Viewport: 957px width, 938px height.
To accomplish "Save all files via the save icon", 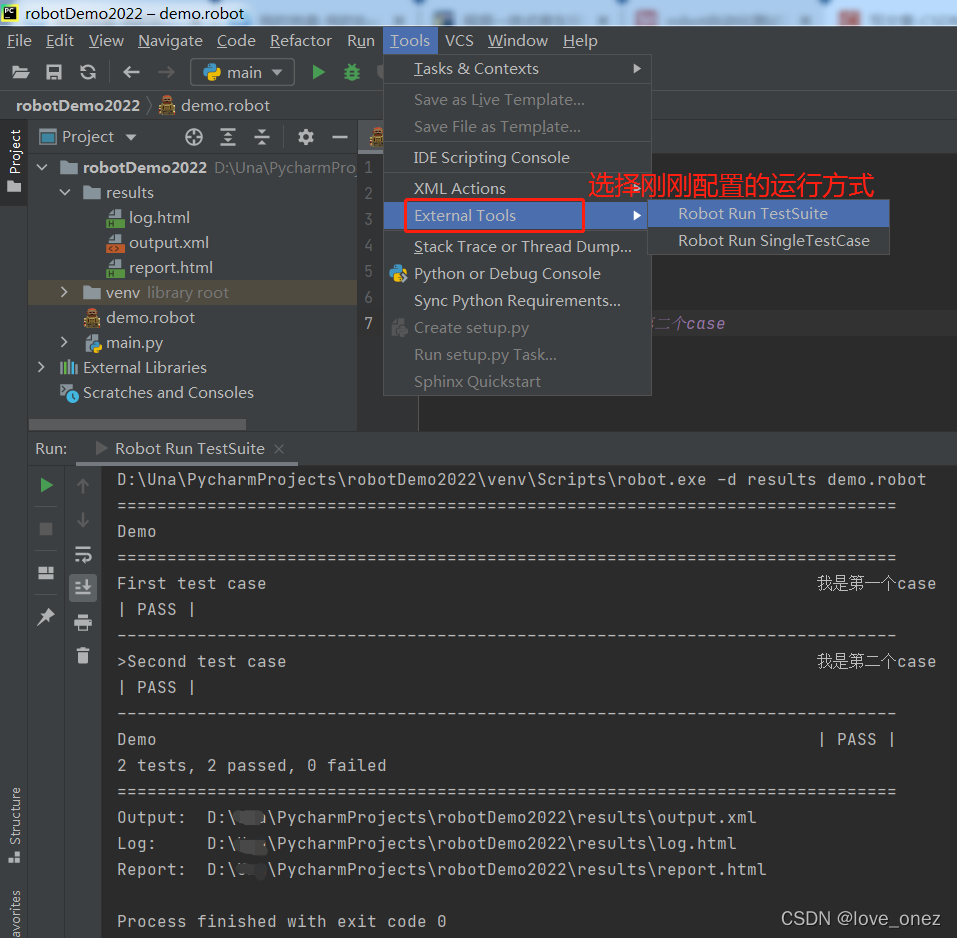I will (51, 72).
